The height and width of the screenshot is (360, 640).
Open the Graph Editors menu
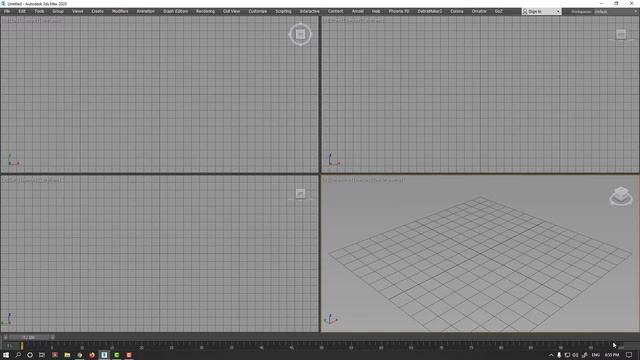click(176, 11)
